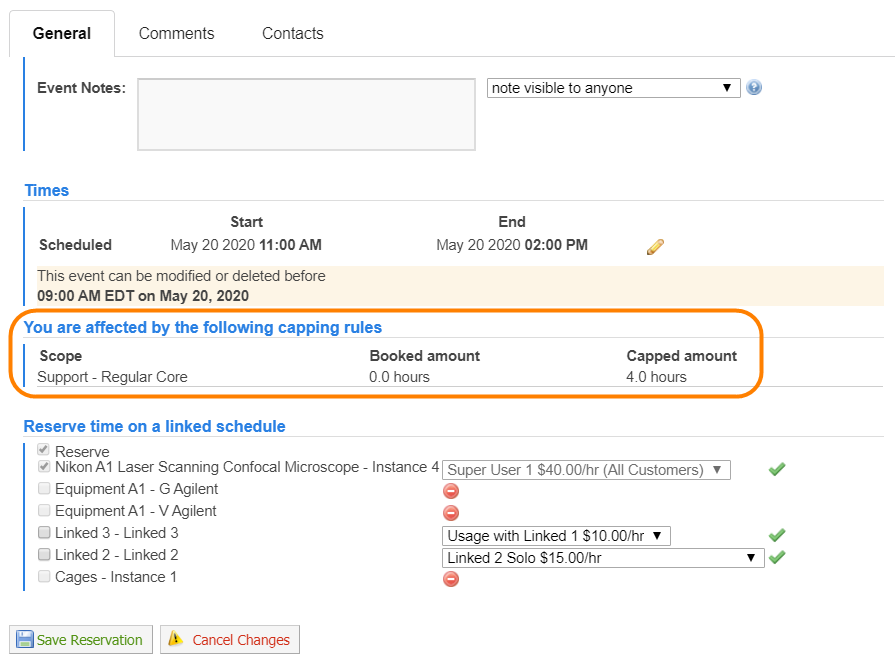Open the Linked 2 Solo $15.00/hr dropdown
895x663 pixels.
603,558
